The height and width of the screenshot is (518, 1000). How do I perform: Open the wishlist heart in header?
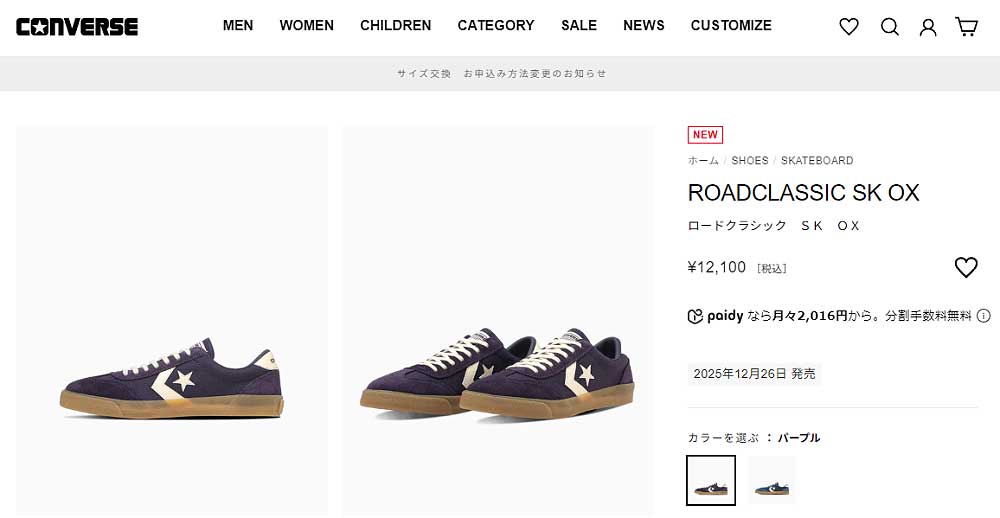pyautogui.click(x=849, y=27)
